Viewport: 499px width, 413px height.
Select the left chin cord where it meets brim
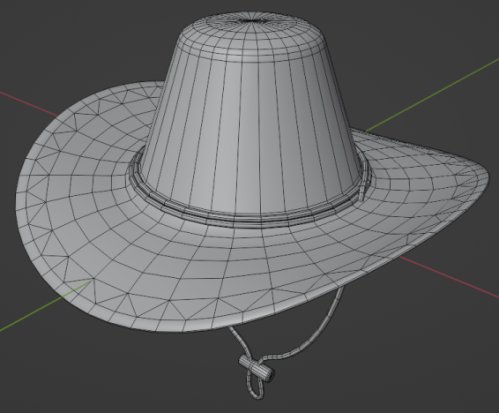[x=233, y=332]
